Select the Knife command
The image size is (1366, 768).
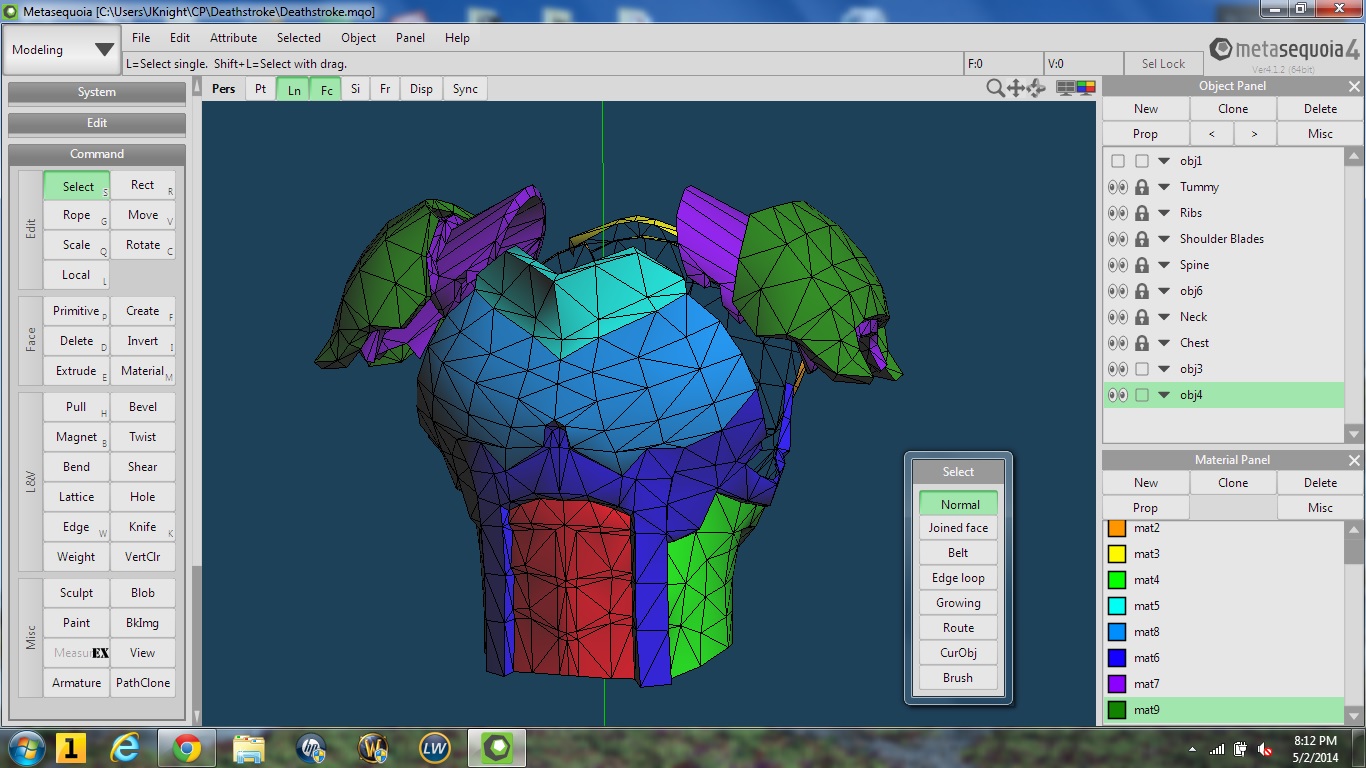pyautogui.click(x=143, y=527)
